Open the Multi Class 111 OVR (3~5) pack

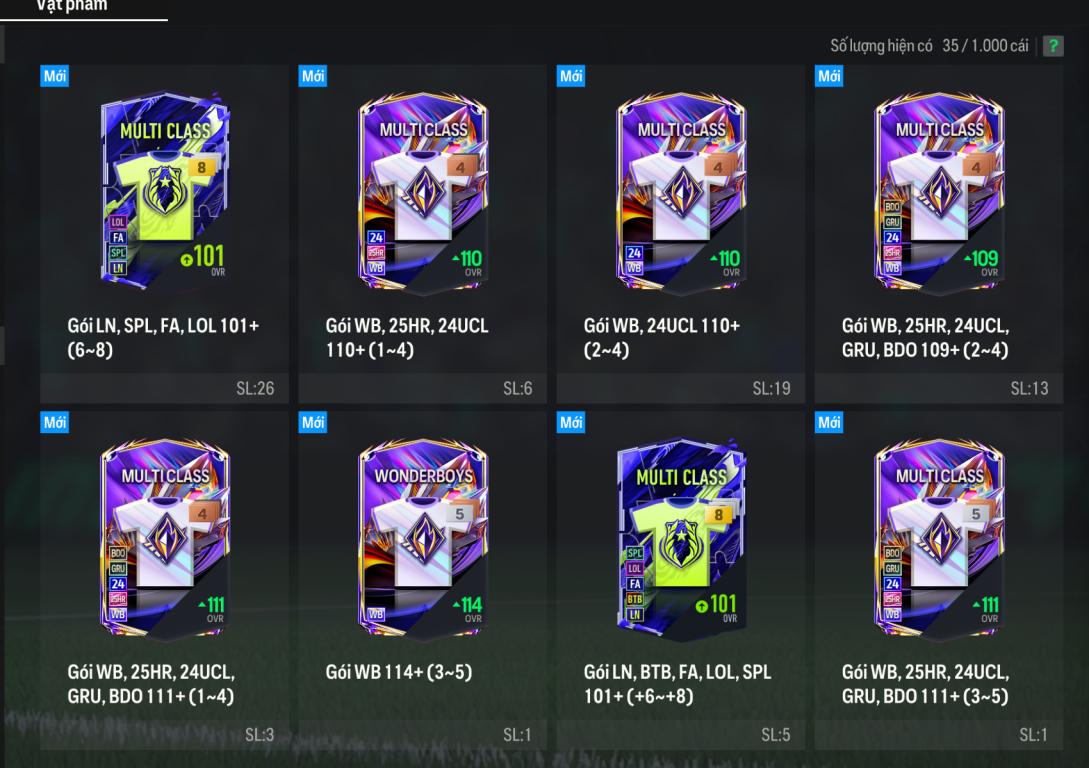coord(939,580)
